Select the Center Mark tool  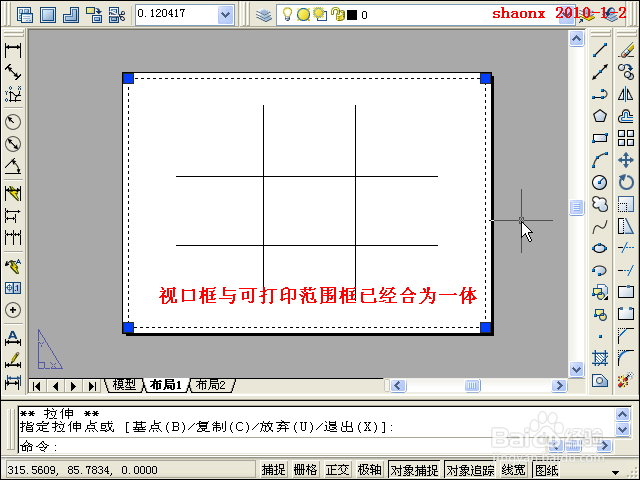[13, 310]
